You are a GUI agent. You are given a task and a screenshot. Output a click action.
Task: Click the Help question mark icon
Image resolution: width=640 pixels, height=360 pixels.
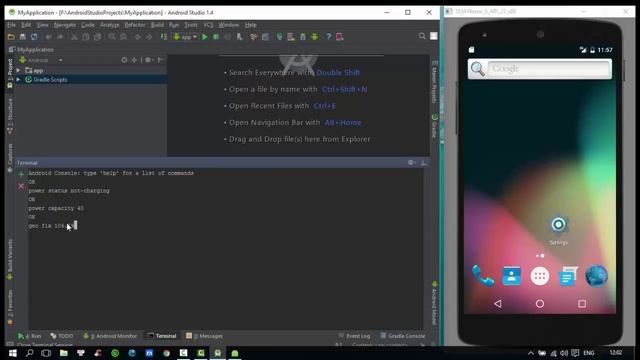(x=328, y=37)
